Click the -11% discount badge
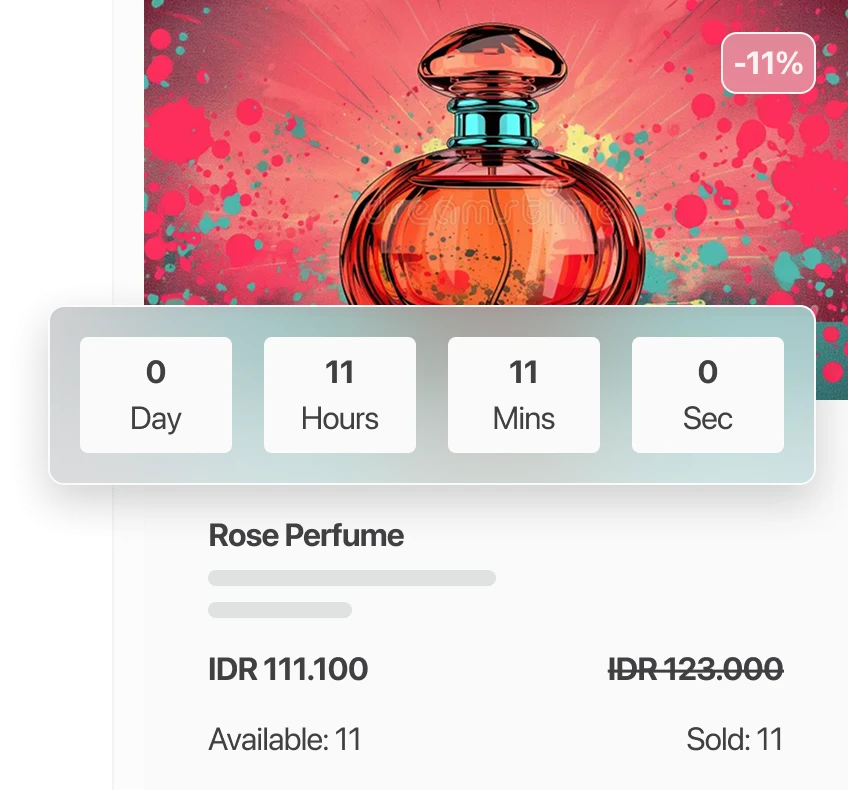The width and height of the screenshot is (848, 790). (x=768, y=63)
